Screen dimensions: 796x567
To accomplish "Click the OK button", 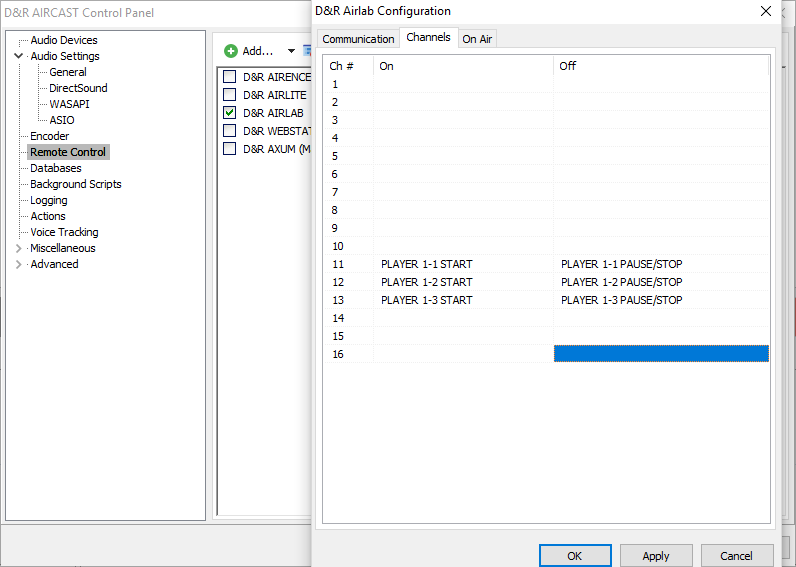I will point(575,556).
